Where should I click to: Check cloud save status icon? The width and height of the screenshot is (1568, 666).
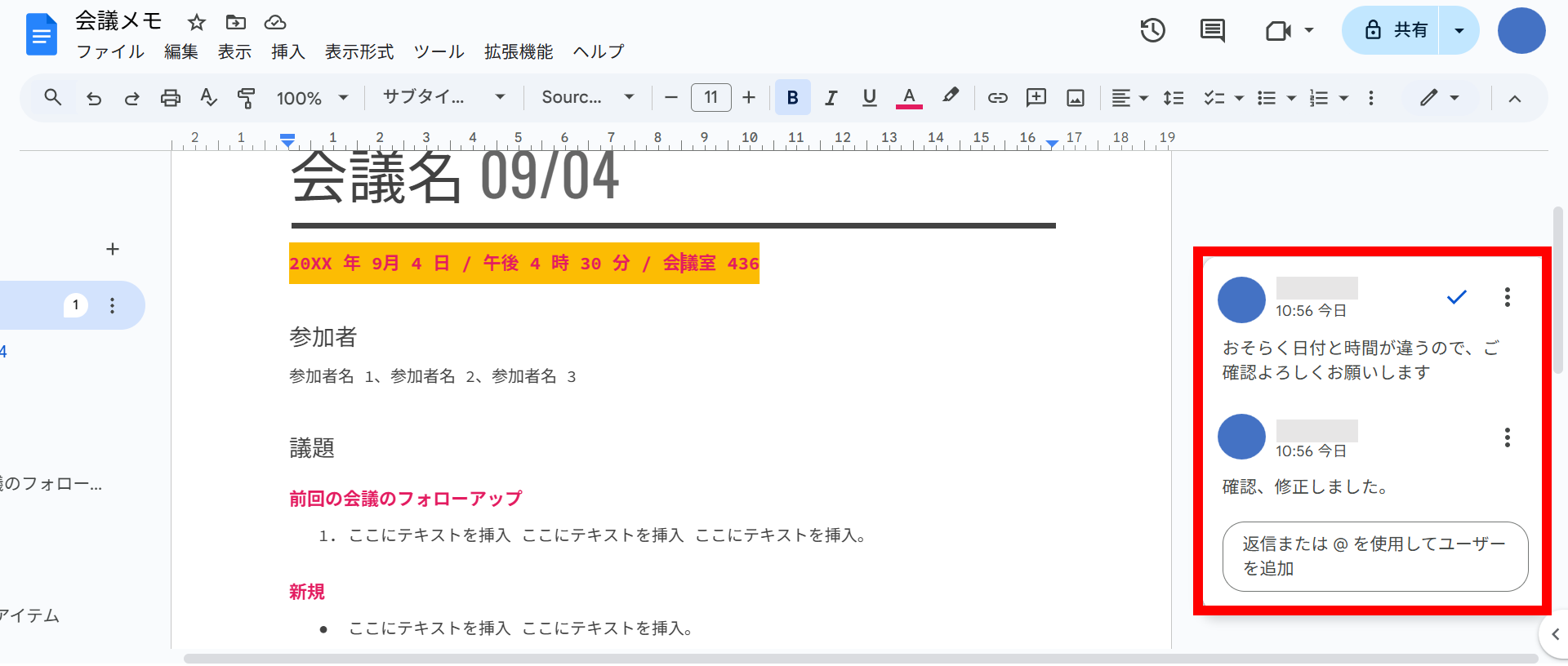pyautogui.click(x=275, y=22)
